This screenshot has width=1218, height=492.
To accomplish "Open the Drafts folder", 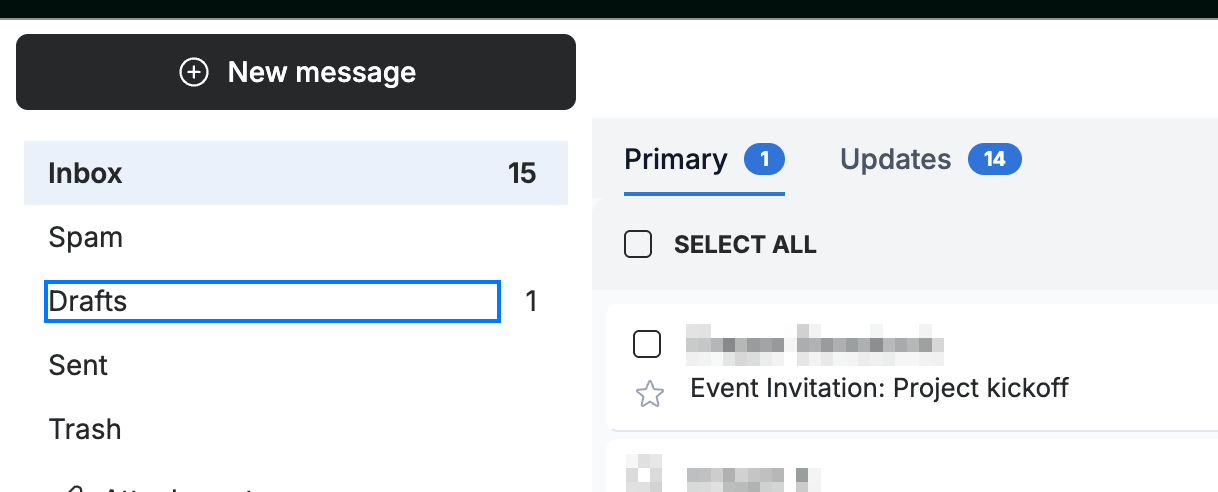I will pyautogui.click(x=272, y=301).
